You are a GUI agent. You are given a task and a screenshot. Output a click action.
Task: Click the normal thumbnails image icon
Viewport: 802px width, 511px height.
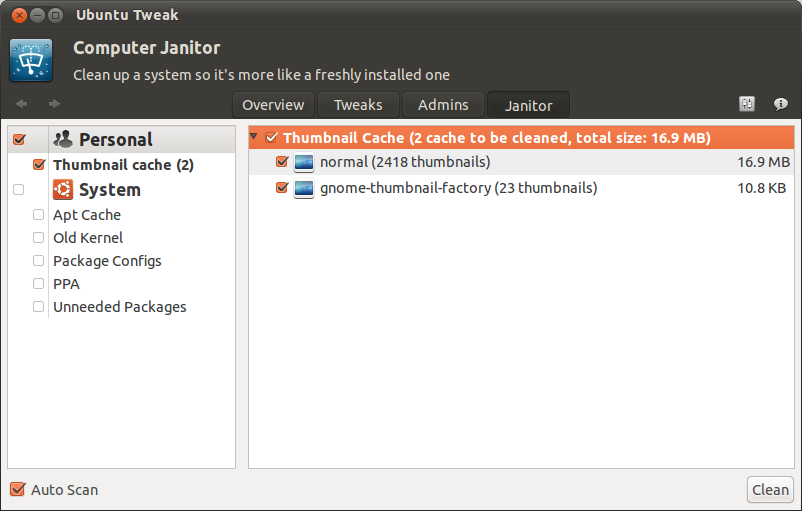pyautogui.click(x=304, y=163)
